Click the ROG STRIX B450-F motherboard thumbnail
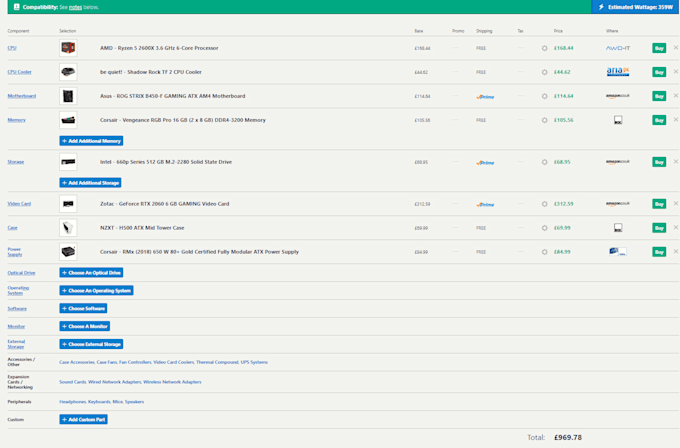680x448 pixels. (x=68, y=96)
